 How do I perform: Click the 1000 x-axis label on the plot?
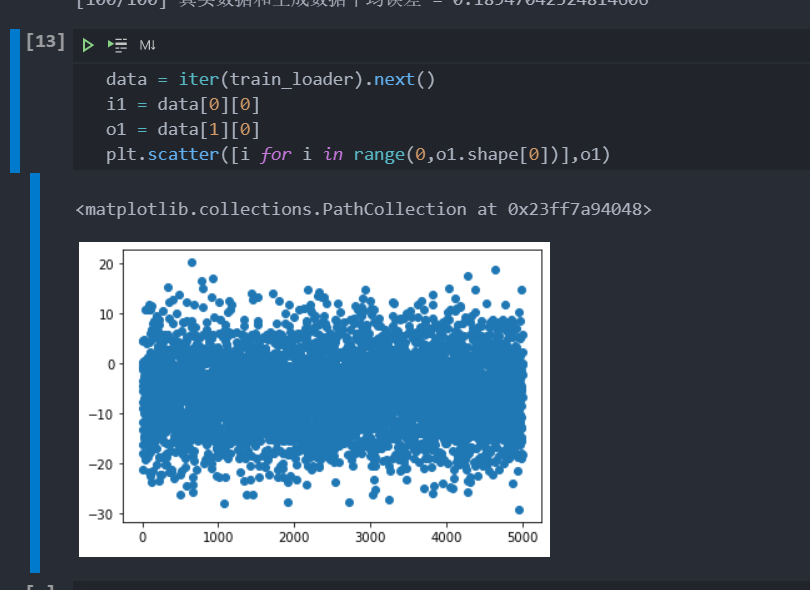(218, 537)
